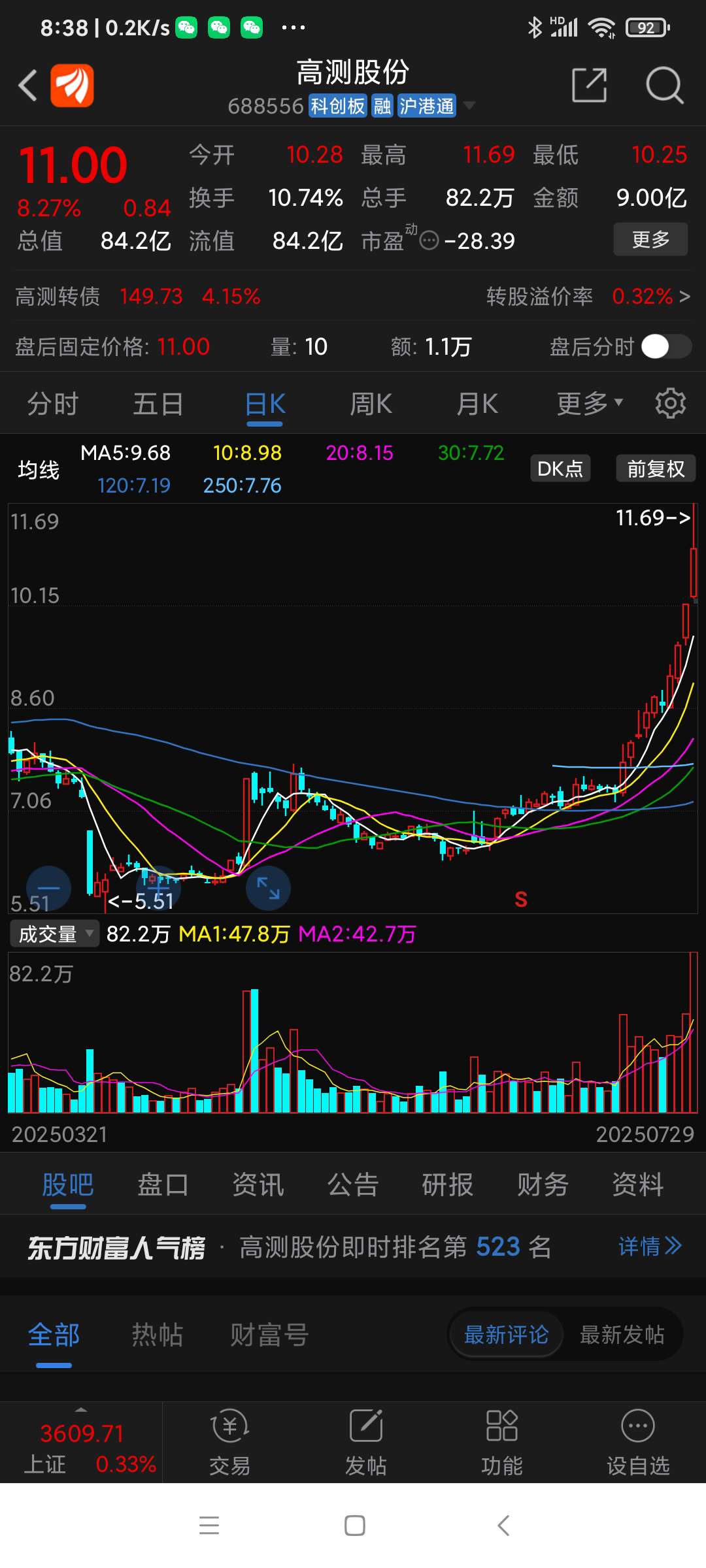The width and height of the screenshot is (706, 1568).
Task: Tap 设自选 add to watchlist icon
Action: [x=638, y=1443]
